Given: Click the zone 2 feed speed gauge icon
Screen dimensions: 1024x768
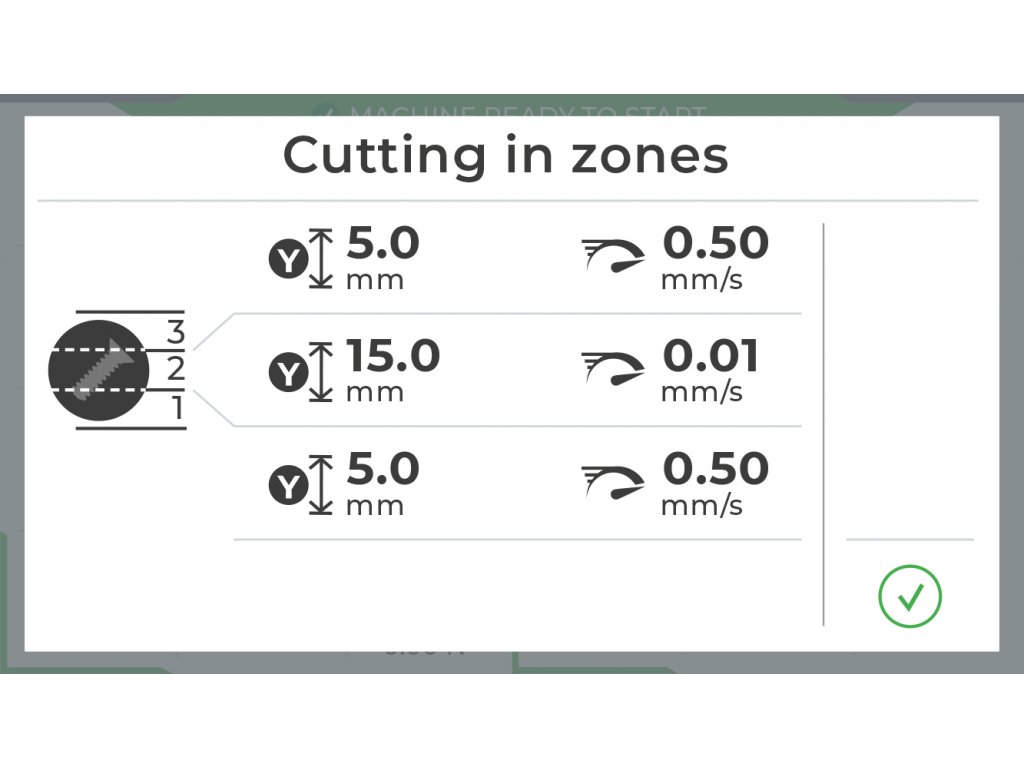Looking at the screenshot, I should [x=613, y=368].
